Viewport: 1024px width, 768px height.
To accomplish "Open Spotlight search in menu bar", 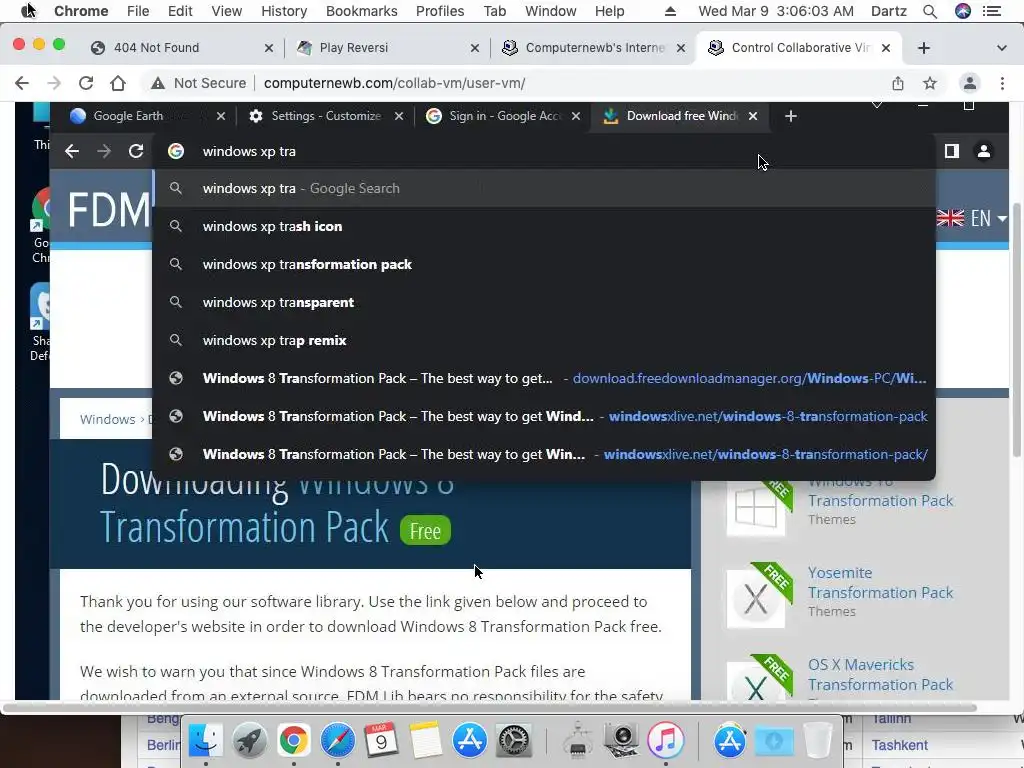I will point(930,11).
